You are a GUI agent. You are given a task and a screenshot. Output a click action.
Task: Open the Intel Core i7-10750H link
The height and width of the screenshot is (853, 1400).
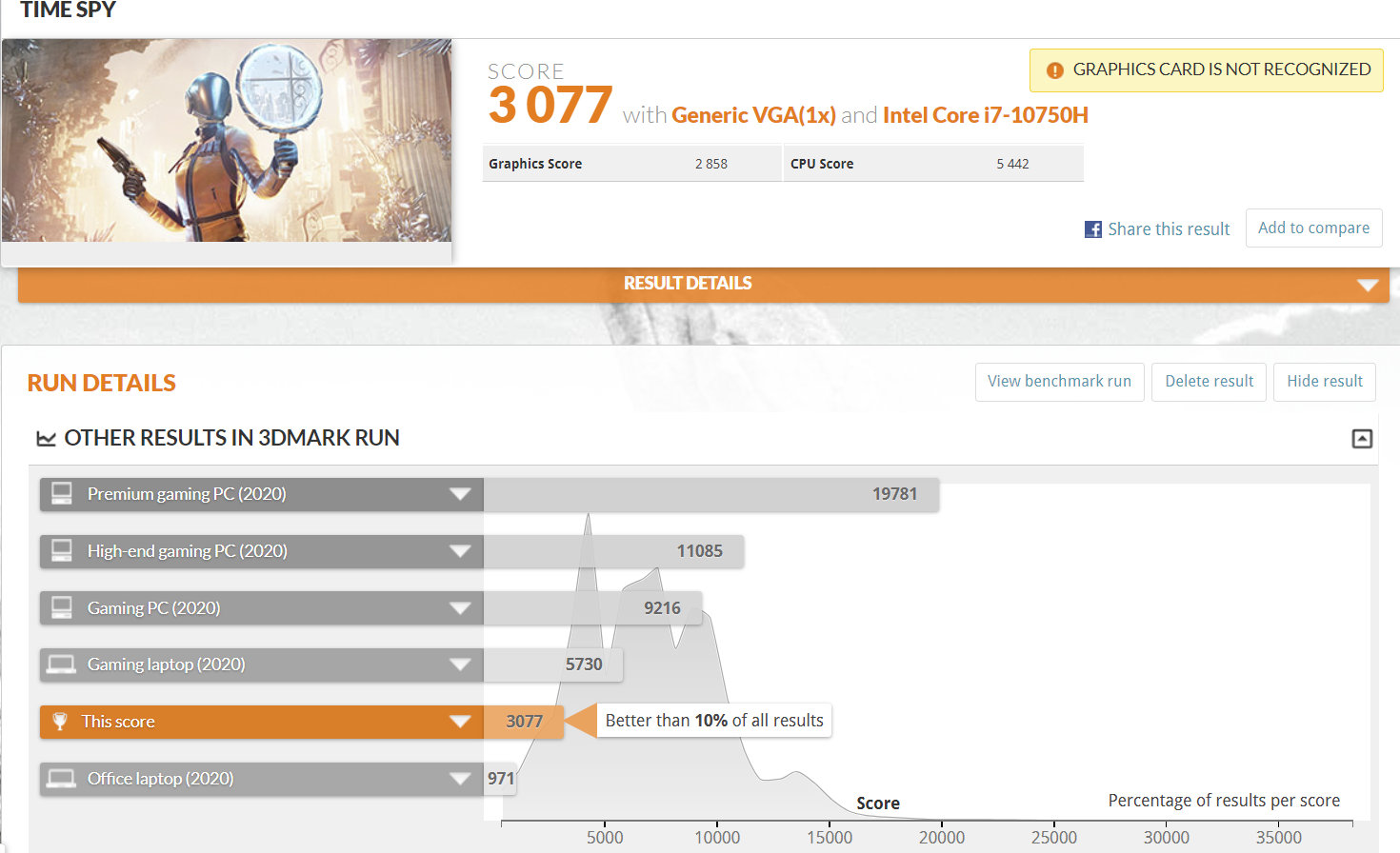985,115
